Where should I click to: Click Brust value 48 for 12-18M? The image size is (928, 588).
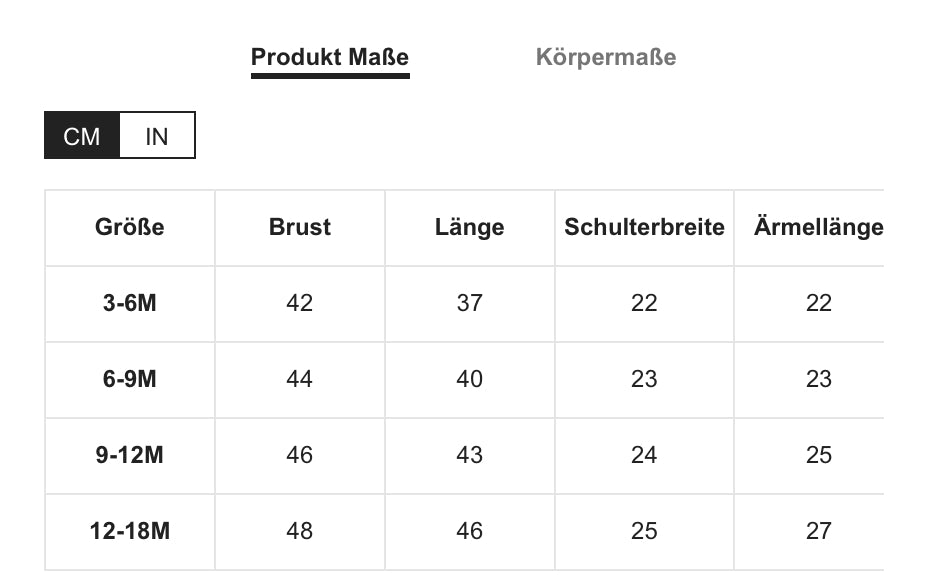click(x=299, y=531)
